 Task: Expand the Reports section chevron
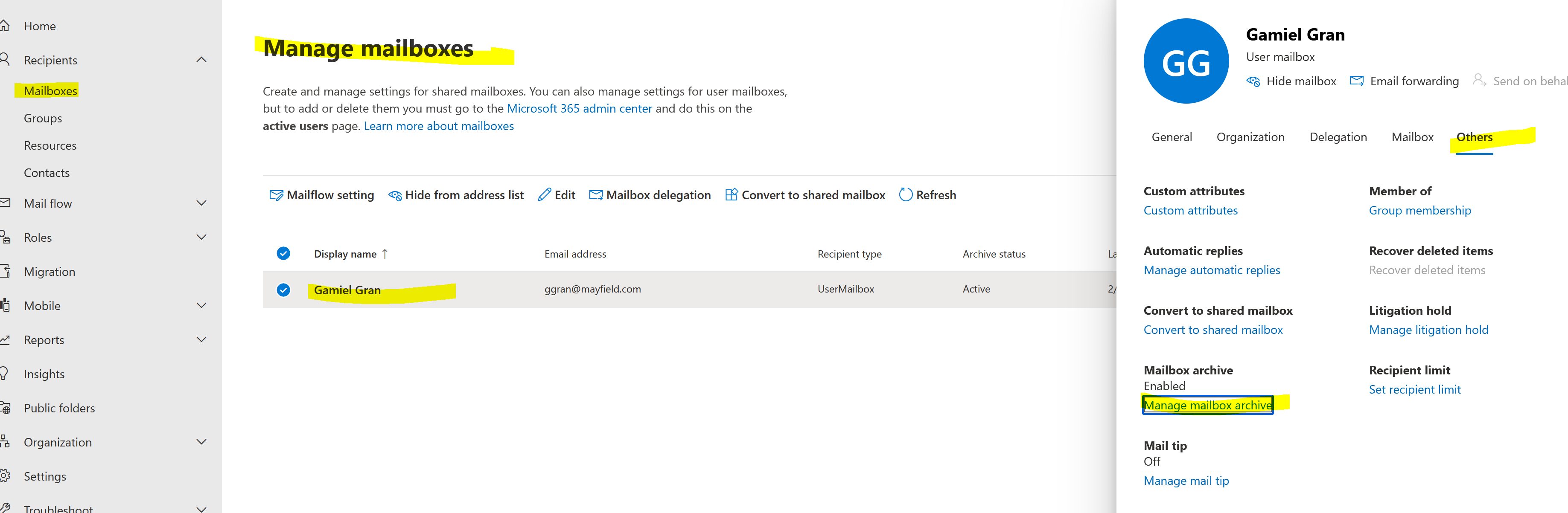(201, 339)
